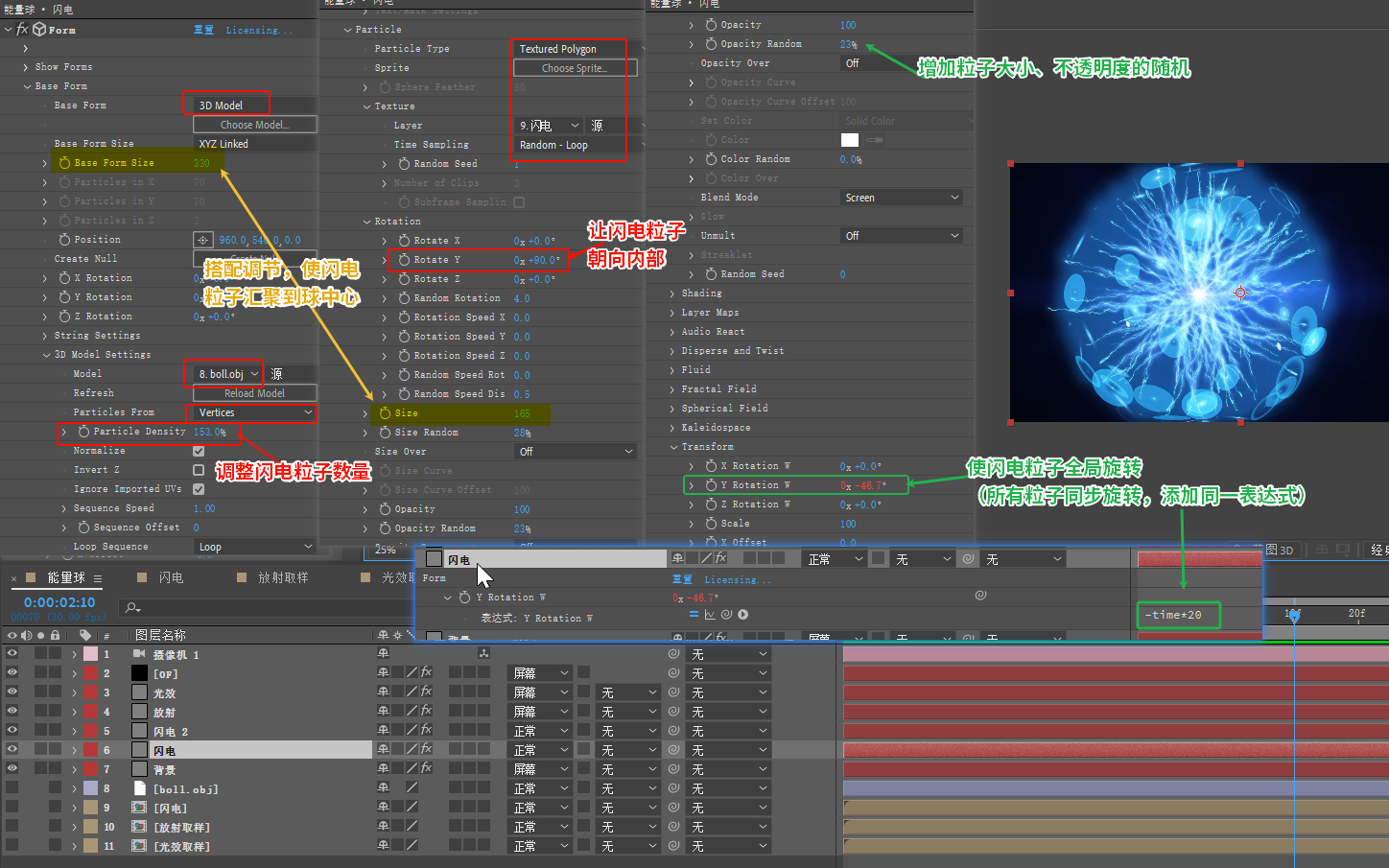Switch to the 闪电 timeline tab
This screenshot has width=1389, height=868.
point(171,577)
